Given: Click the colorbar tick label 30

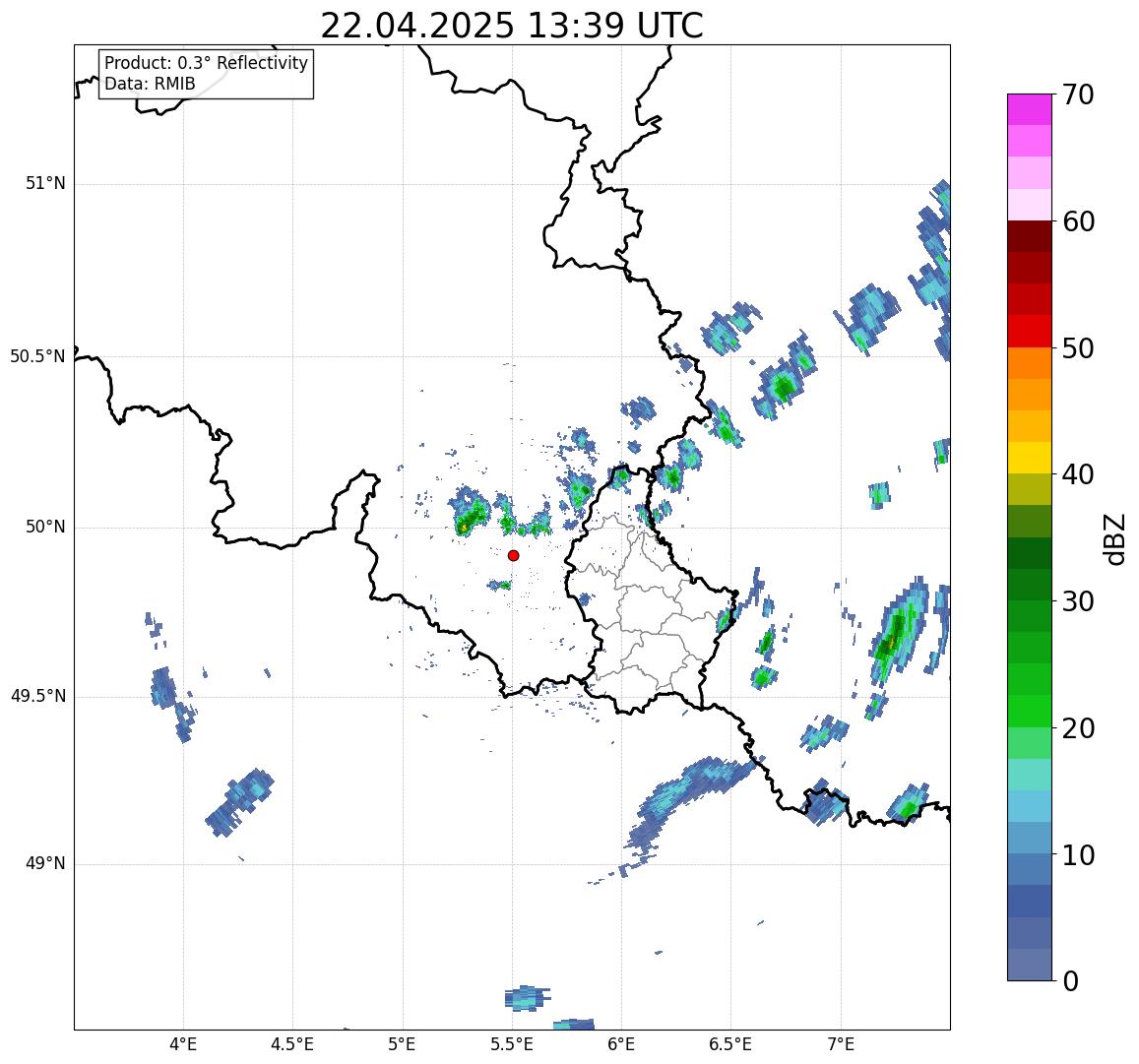Looking at the screenshot, I should click(x=1078, y=601).
